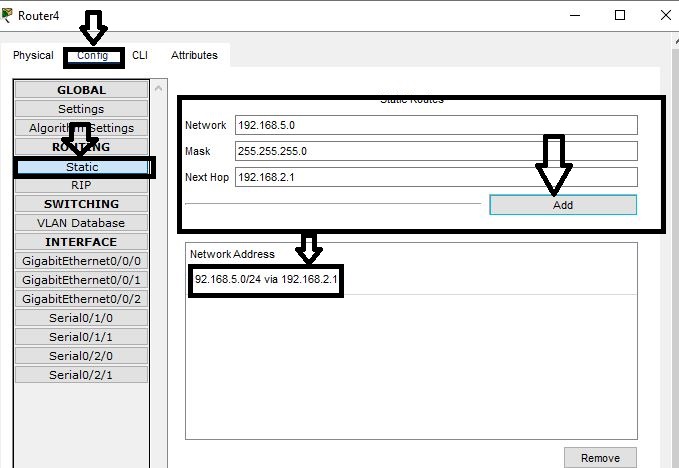The image size is (679, 468).
Task: Open global Settings in sidebar
Action: (81, 109)
